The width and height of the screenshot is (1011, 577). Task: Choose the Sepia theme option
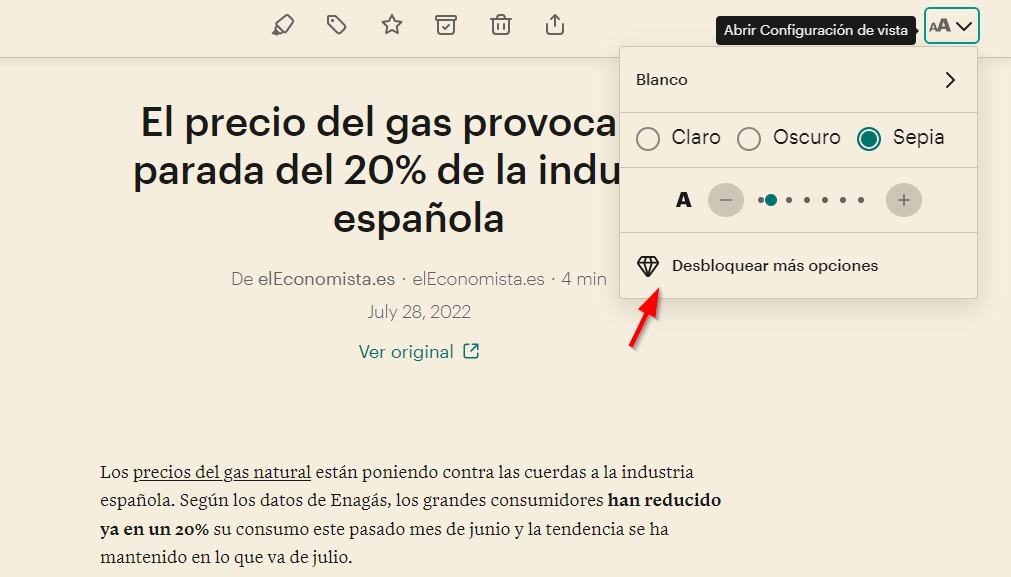(869, 138)
